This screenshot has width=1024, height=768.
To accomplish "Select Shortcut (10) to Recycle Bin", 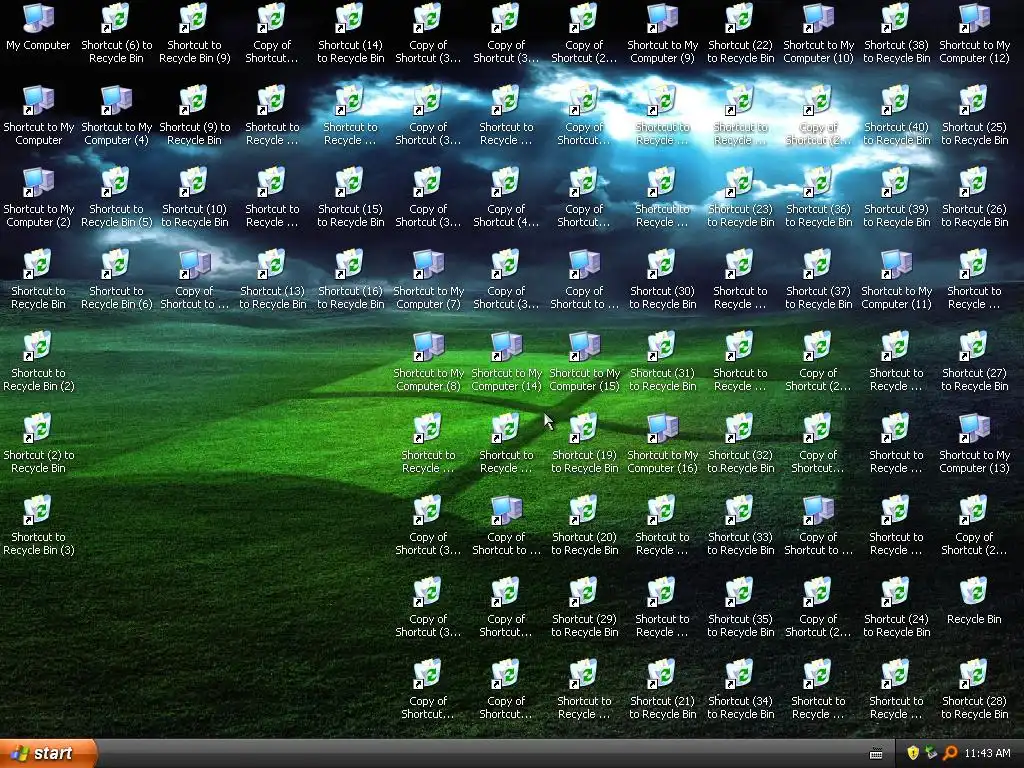I will (x=195, y=198).
